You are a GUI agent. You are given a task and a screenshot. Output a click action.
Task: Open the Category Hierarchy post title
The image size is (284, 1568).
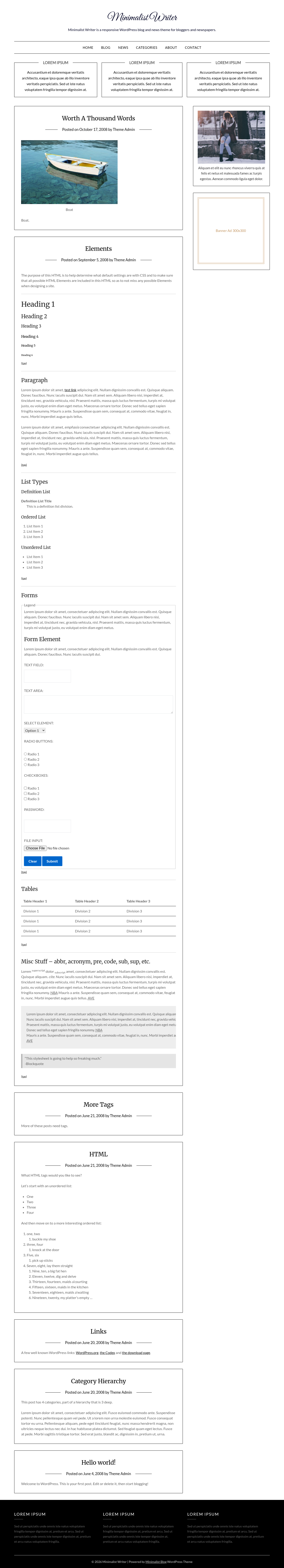click(99, 1381)
